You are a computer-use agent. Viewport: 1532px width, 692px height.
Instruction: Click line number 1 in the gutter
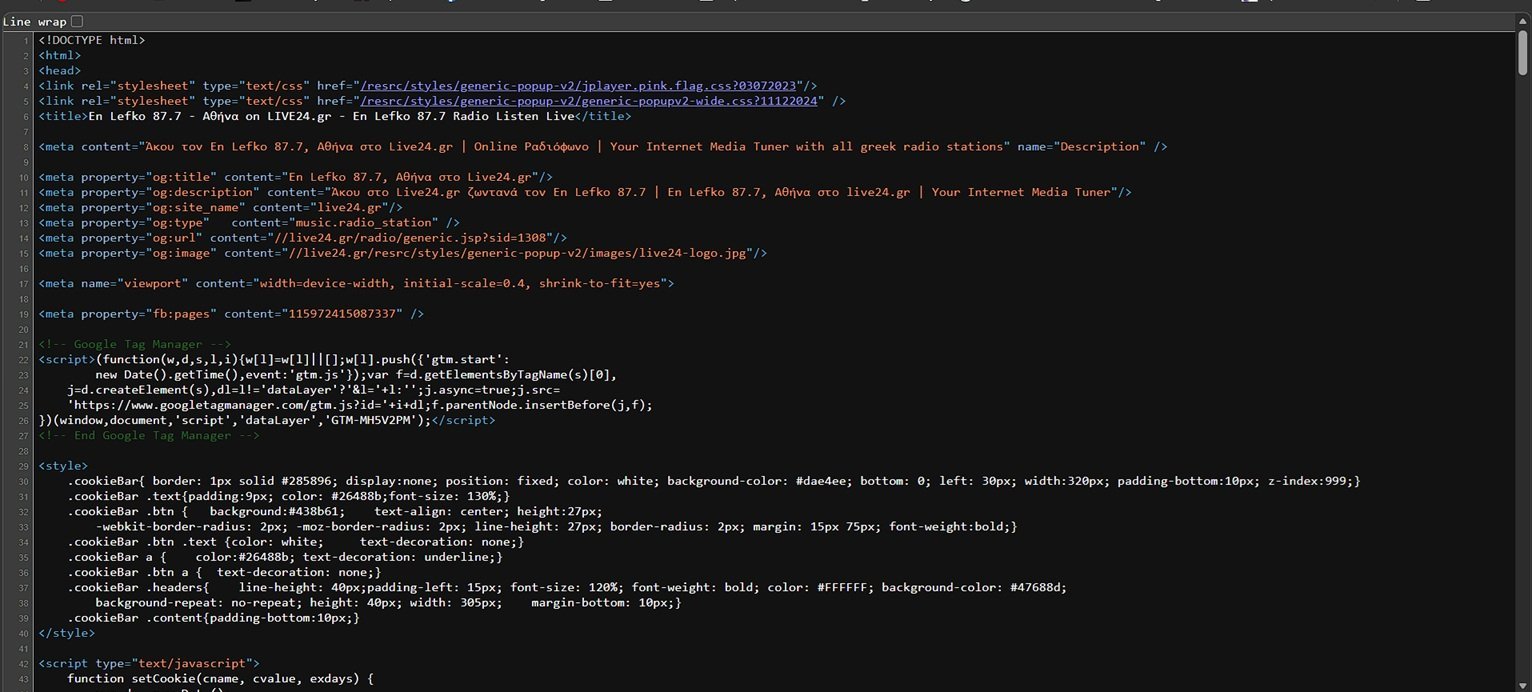[24, 41]
